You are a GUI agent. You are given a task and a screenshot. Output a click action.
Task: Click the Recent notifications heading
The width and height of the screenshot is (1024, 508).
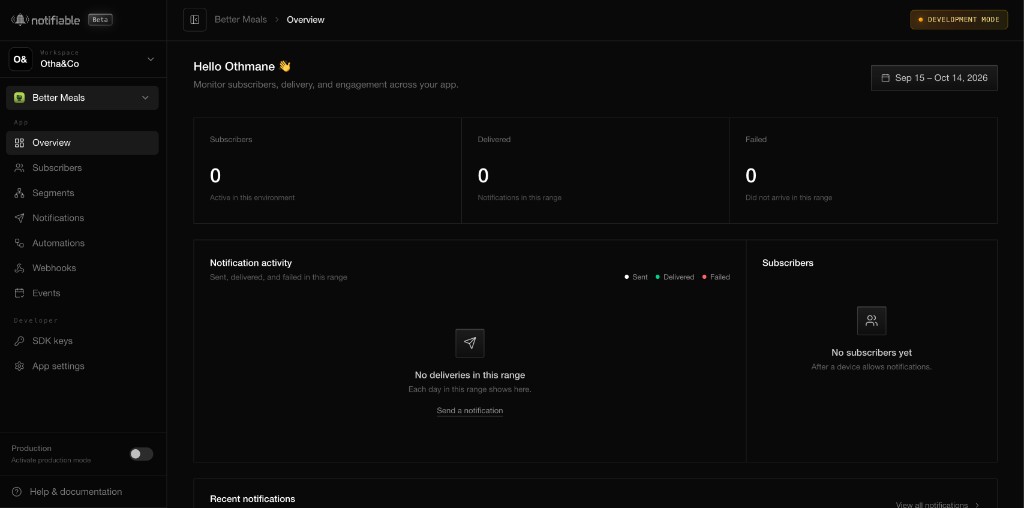coord(252,499)
